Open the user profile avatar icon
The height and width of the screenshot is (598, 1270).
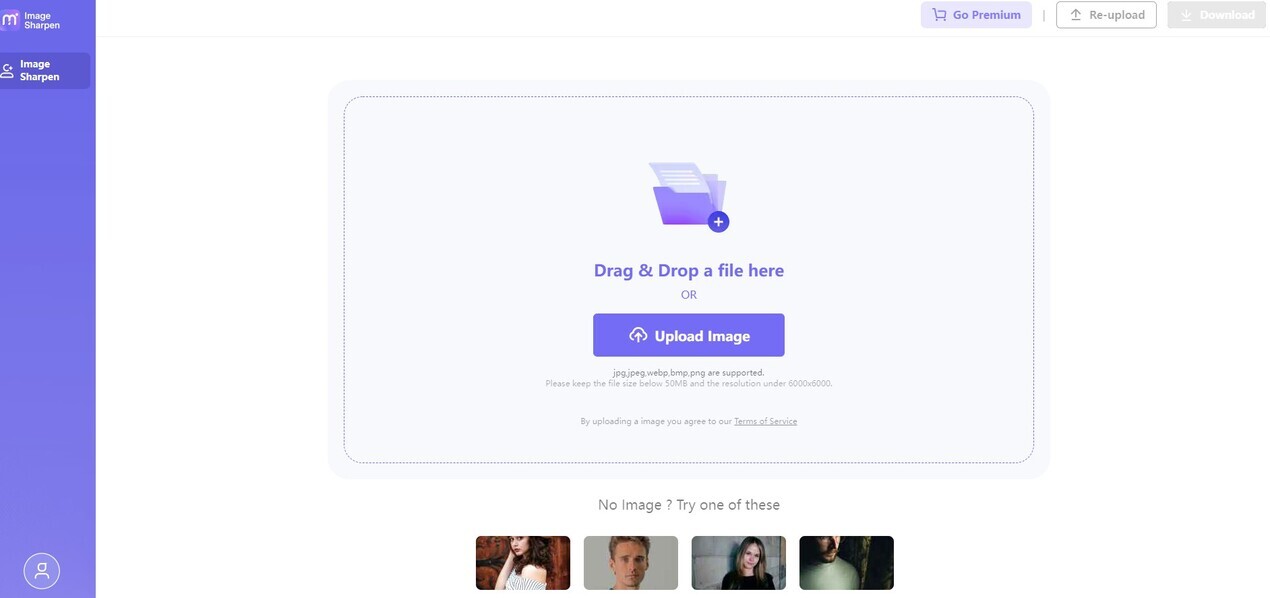(42, 571)
